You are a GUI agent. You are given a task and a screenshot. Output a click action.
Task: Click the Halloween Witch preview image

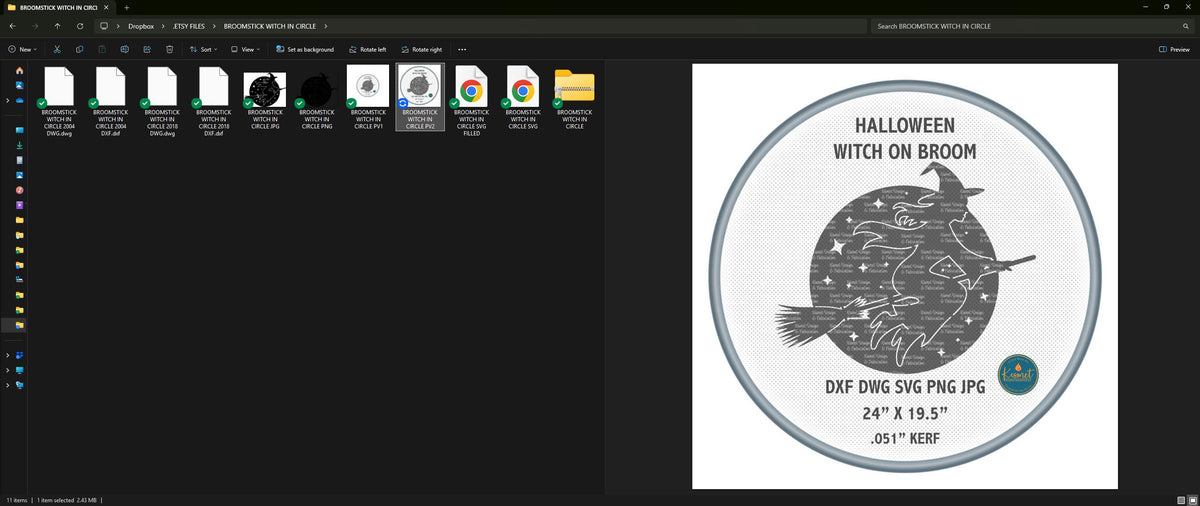[905, 277]
